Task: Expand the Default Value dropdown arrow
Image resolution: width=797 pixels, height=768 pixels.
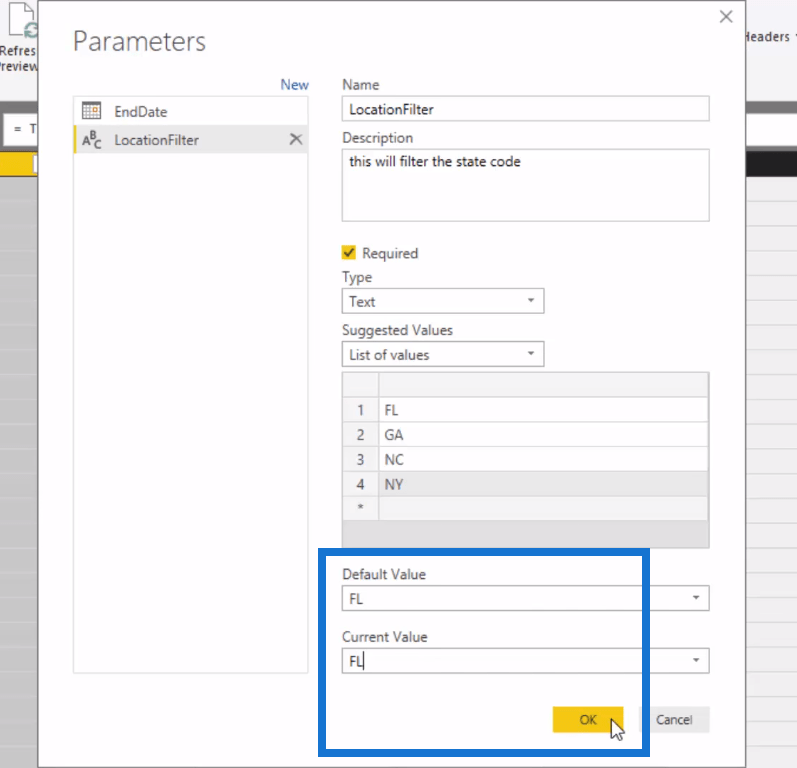Action: [x=696, y=598]
